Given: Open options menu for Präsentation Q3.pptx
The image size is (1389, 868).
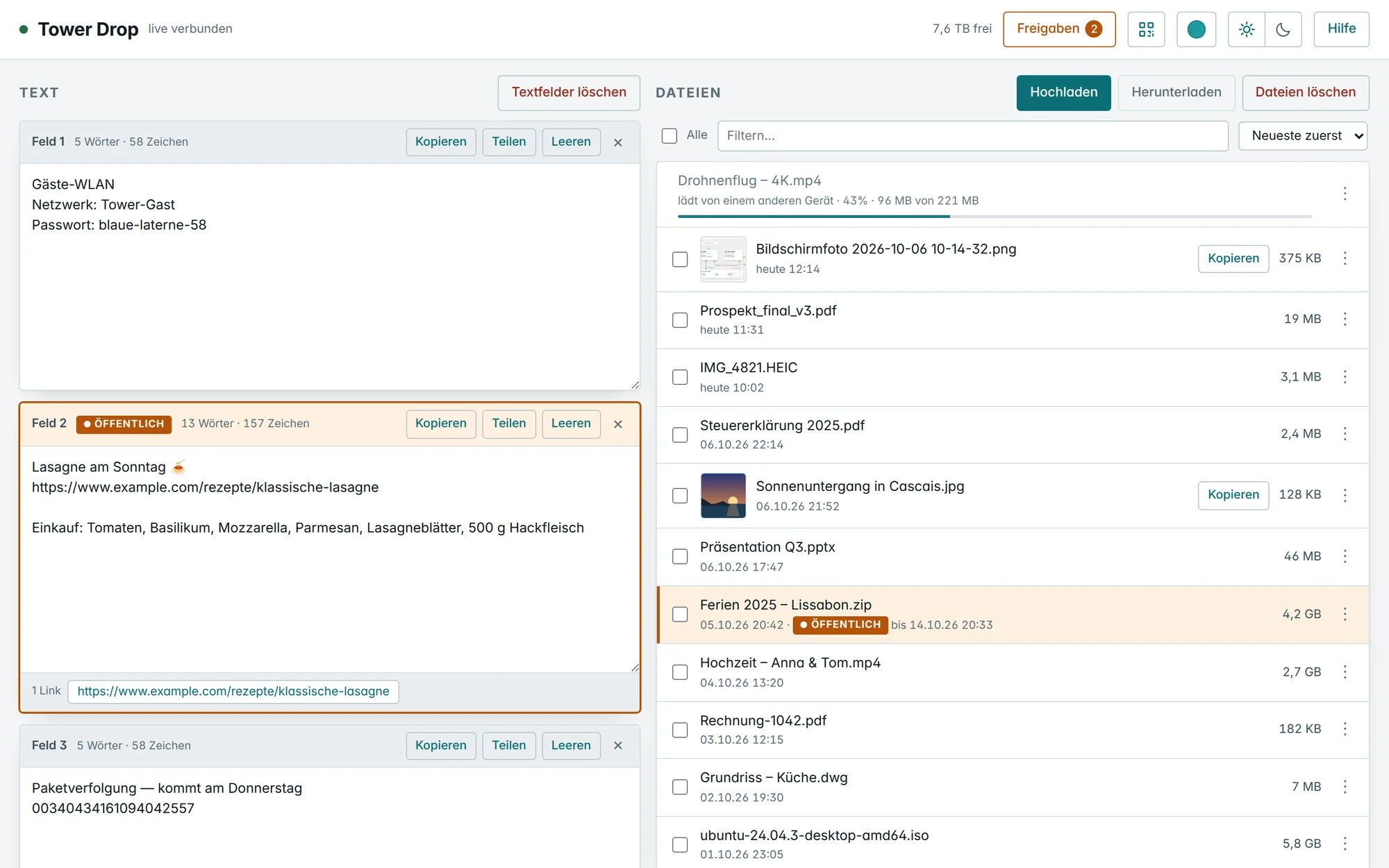Looking at the screenshot, I should point(1345,556).
